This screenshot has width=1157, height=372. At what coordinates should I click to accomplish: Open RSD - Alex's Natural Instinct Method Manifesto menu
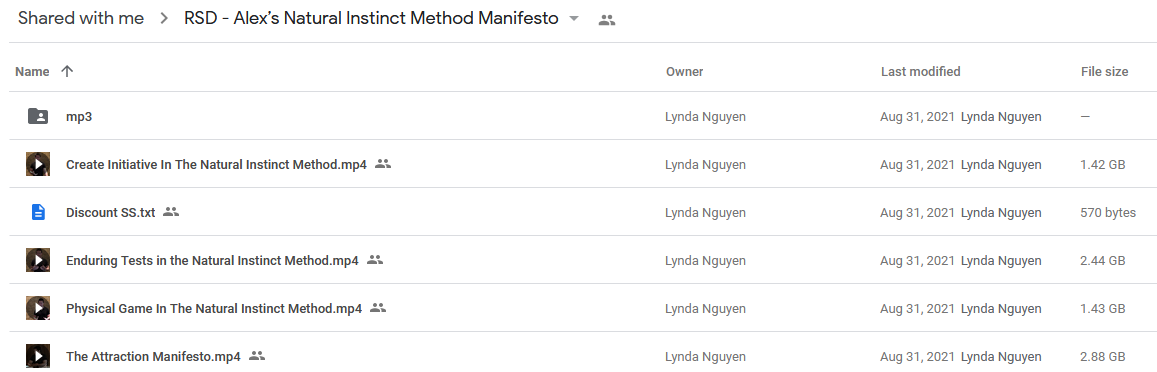pos(371,19)
